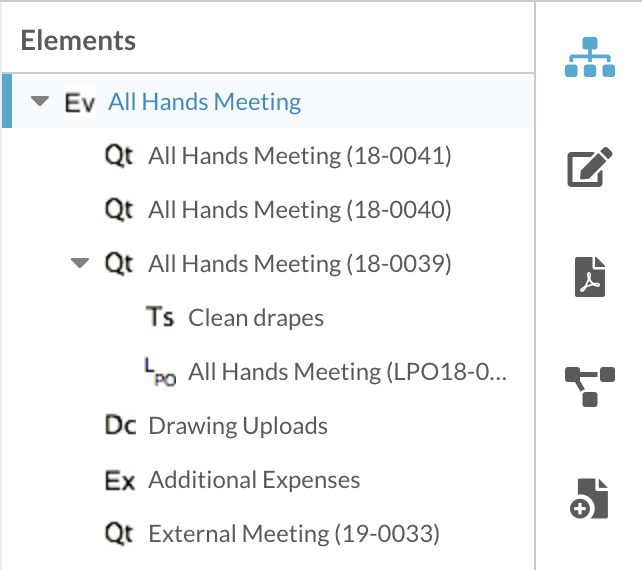Open the Clean drapes task

pos(256,318)
